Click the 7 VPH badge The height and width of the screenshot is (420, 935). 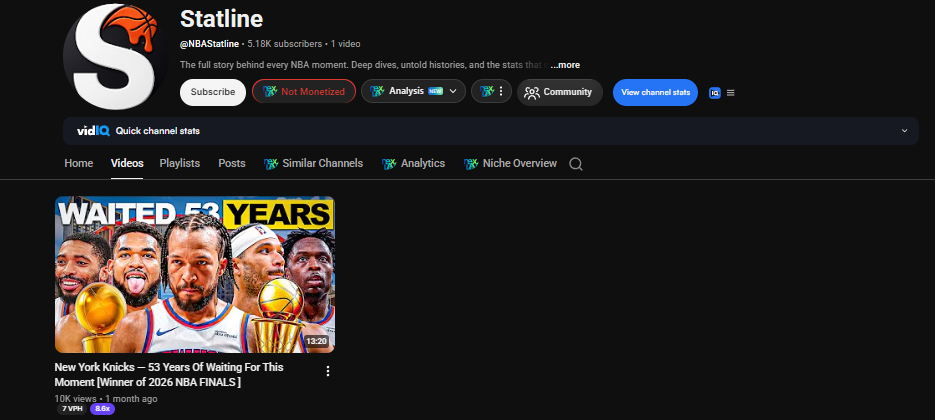coord(72,409)
